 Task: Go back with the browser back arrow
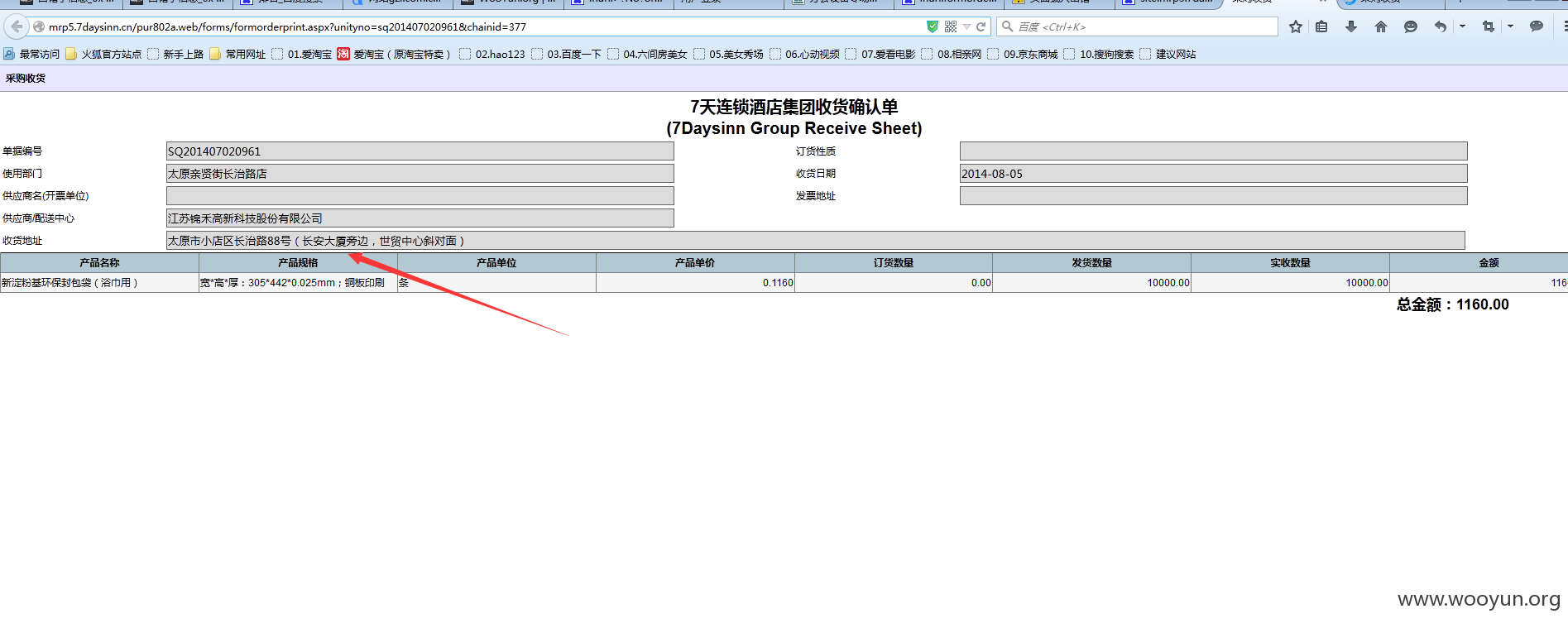click(17, 26)
